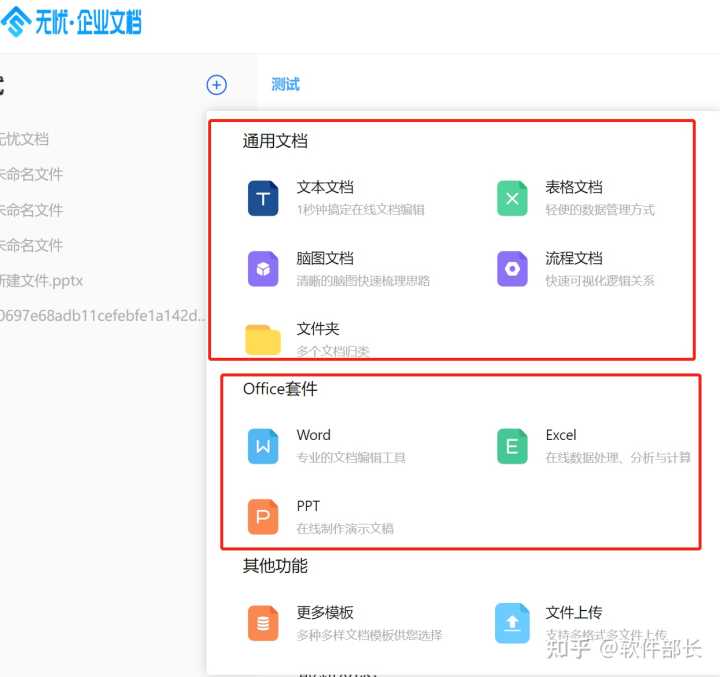The height and width of the screenshot is (677, 720).
Task: Choose 文件上传 label
Action: [574, 612]
